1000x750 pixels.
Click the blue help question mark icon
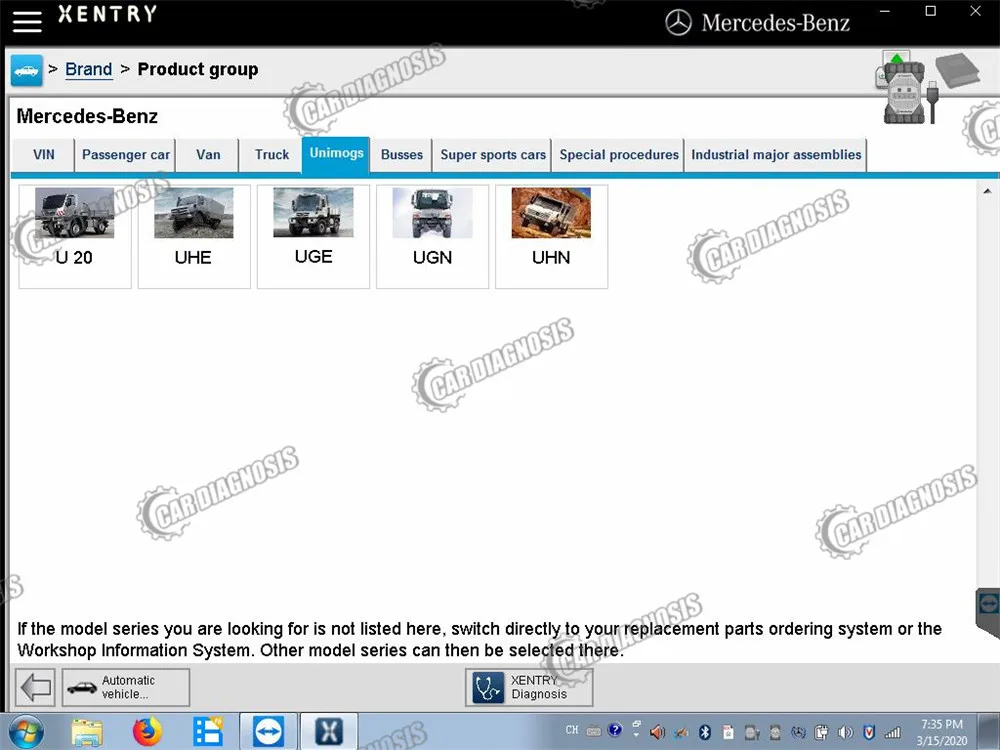tap(615, 730)
